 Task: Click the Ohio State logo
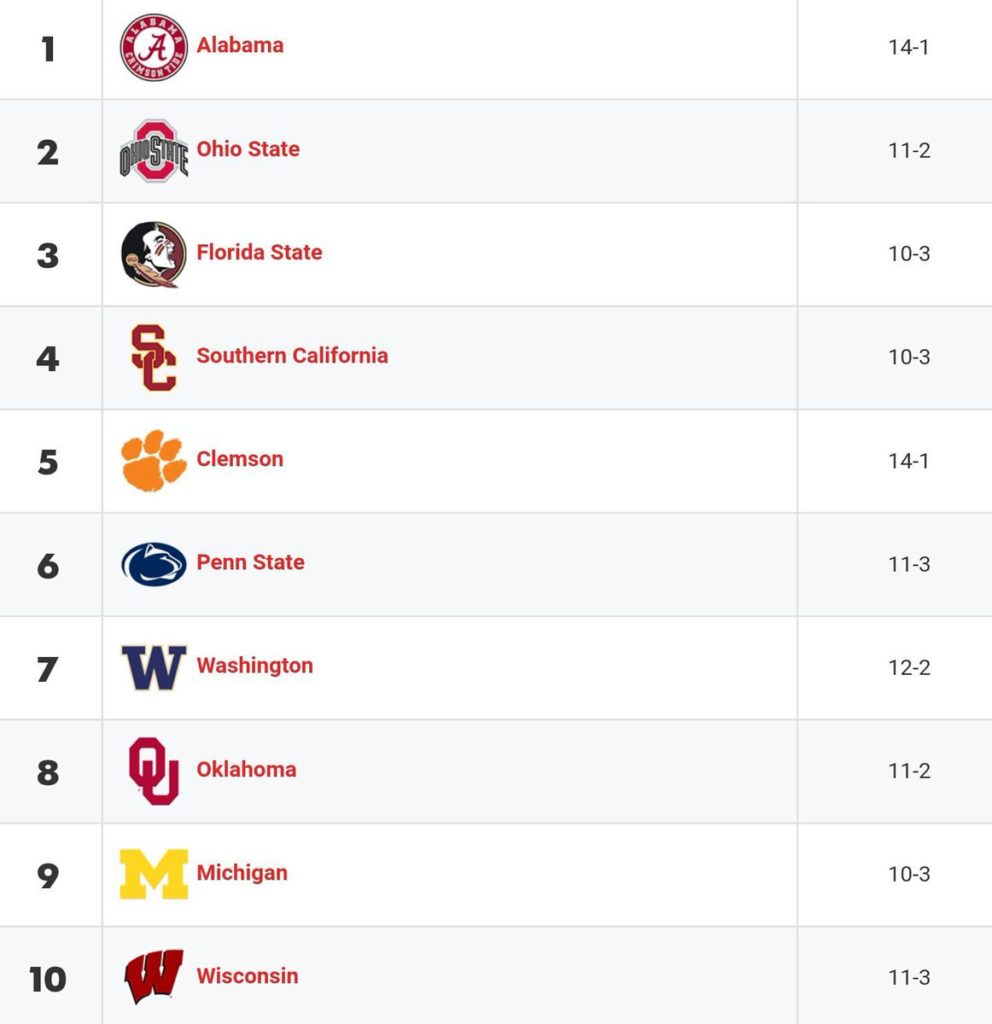click(153, 151)
